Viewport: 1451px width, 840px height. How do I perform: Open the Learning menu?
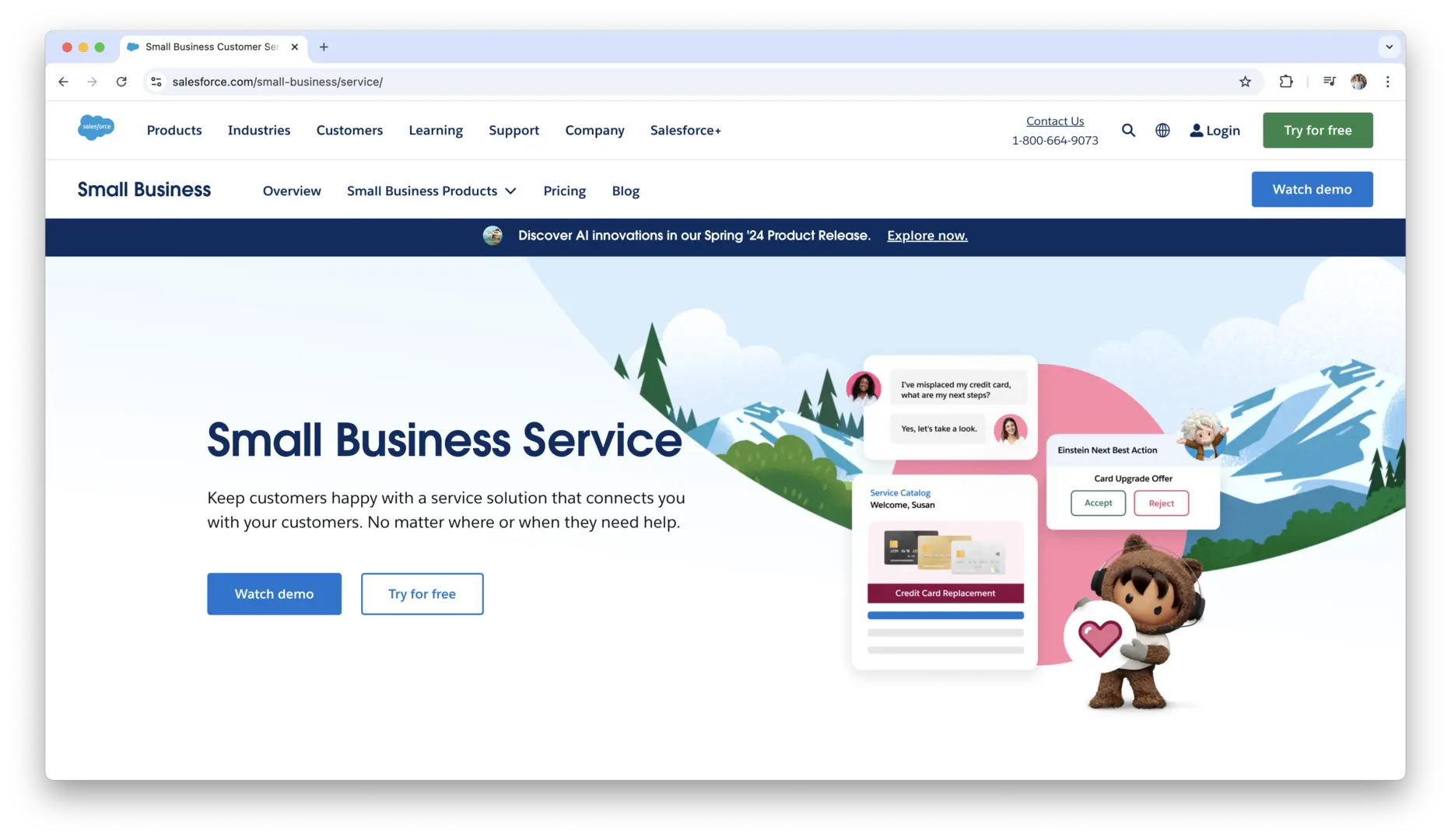point(436,130)
